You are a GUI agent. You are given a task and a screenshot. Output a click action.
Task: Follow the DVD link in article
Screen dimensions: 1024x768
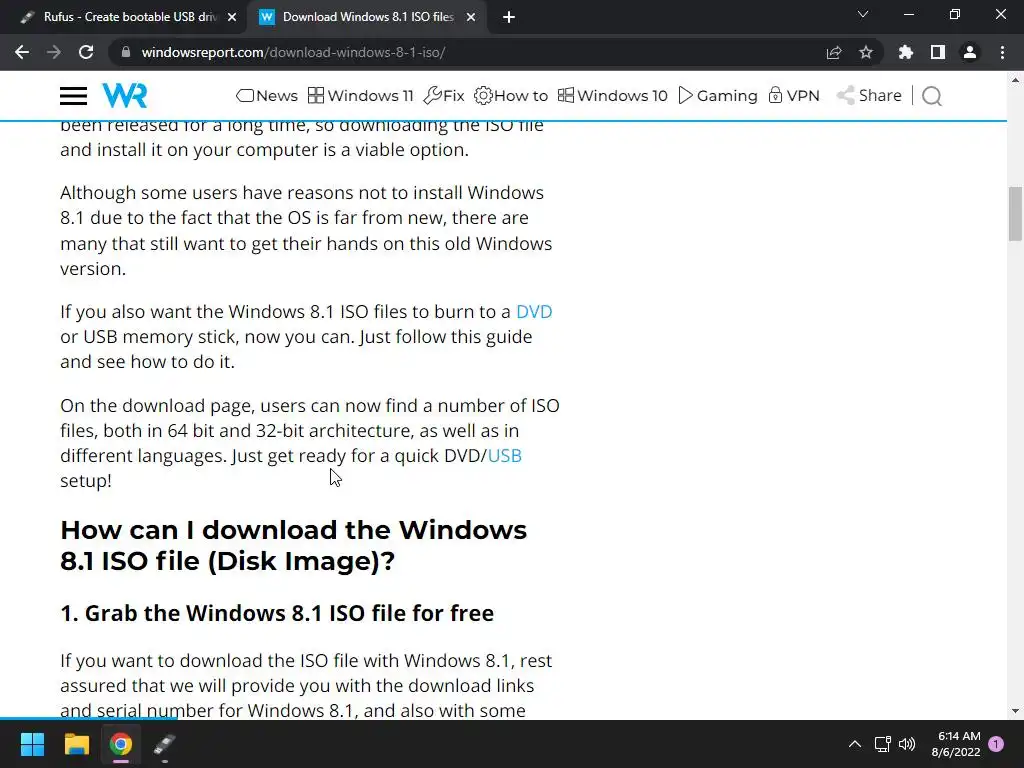534,312
